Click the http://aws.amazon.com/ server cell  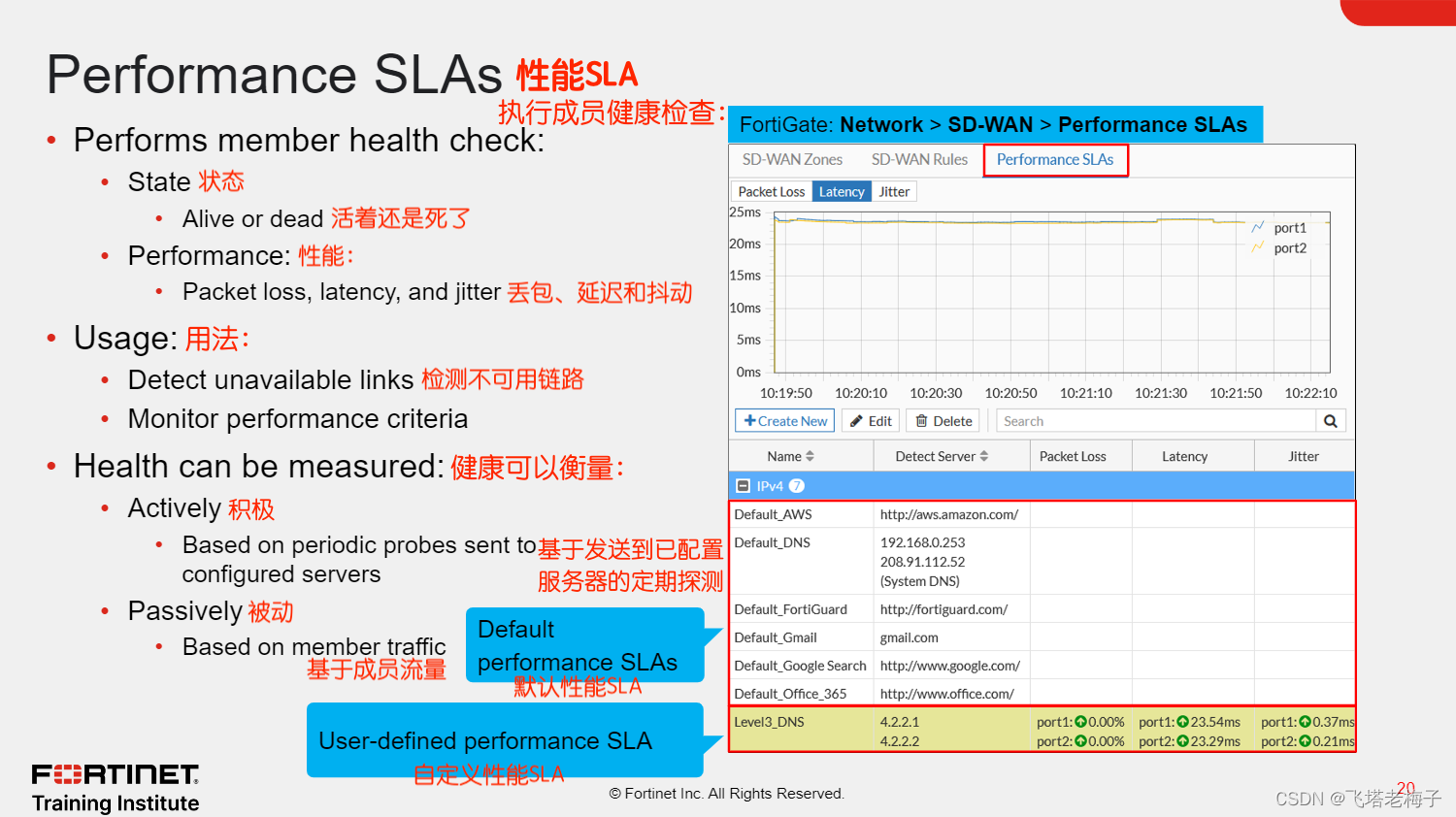point(949,514)
